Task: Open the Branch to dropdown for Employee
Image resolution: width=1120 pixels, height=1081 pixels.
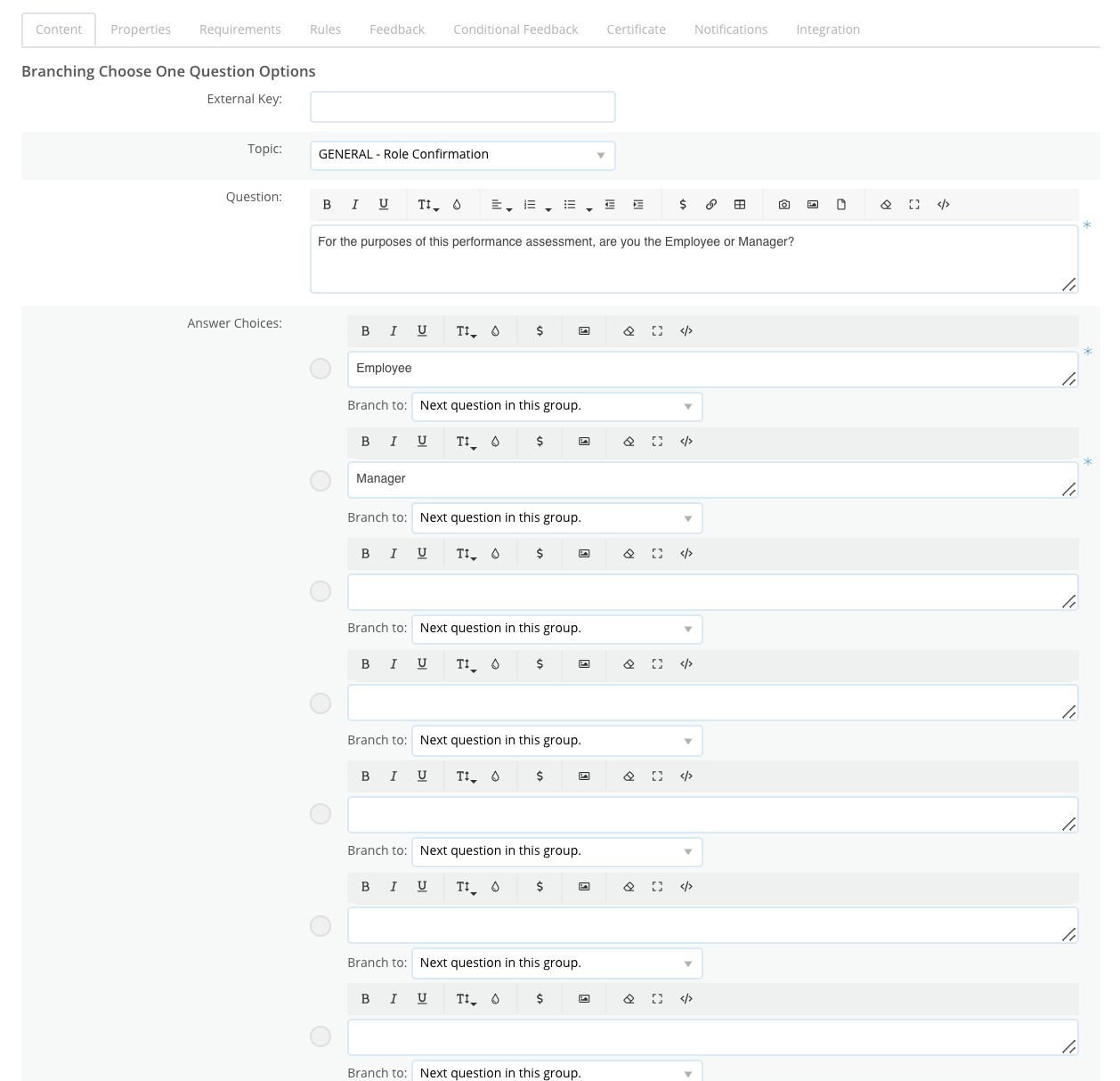Action: tap(556, 406)
